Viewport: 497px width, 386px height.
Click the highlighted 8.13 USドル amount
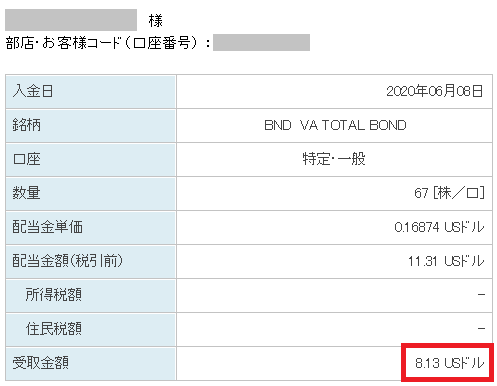click(449, 363)
